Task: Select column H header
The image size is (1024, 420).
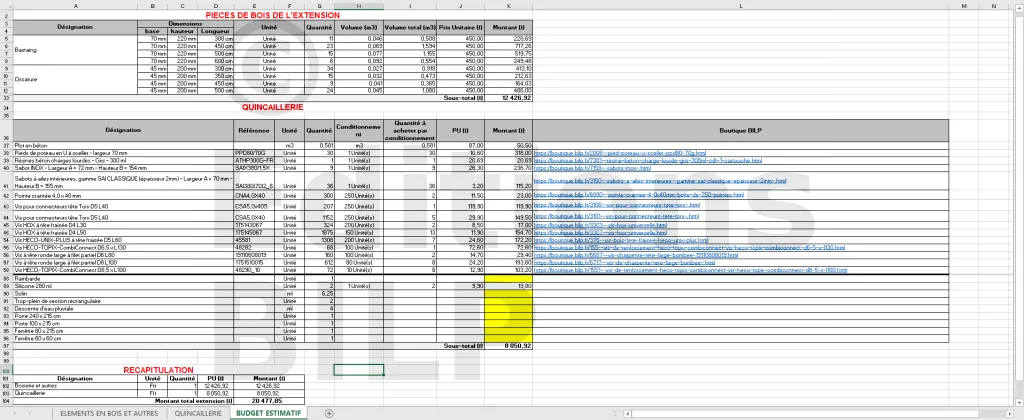Action: (x=359, y=5)
